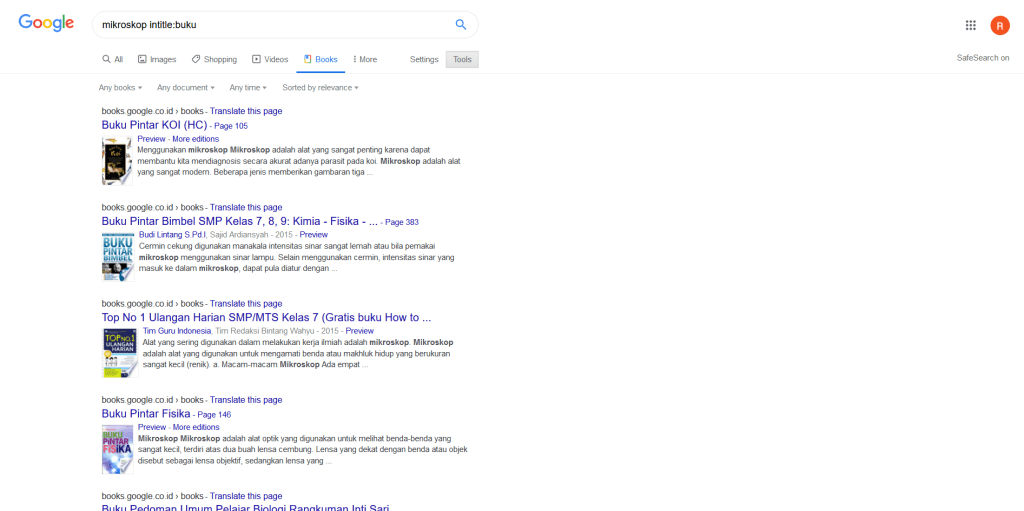Switch to the Images tab
This screenshot has height=511, width=1024.
[157, 59]
